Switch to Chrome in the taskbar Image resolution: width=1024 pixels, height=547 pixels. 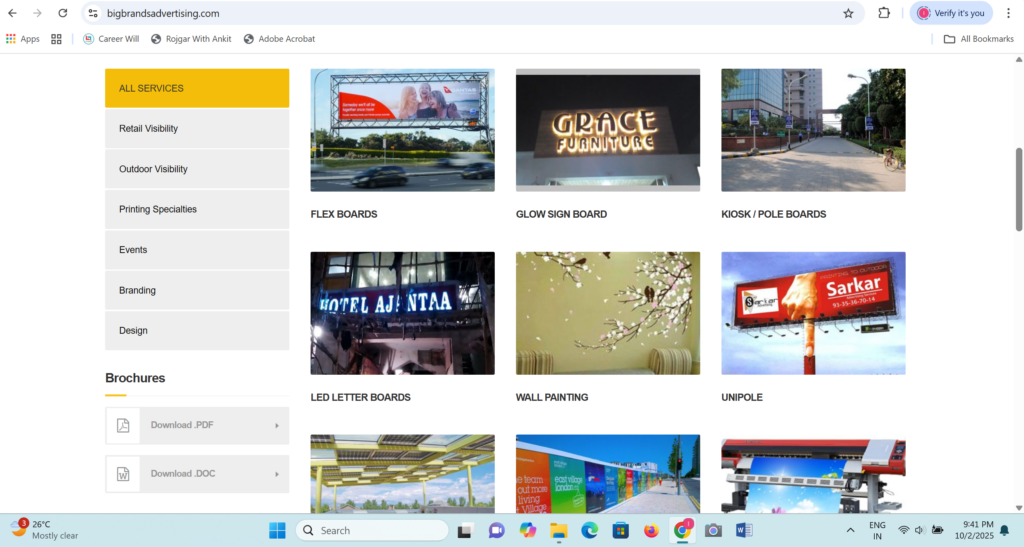point(682,531)
